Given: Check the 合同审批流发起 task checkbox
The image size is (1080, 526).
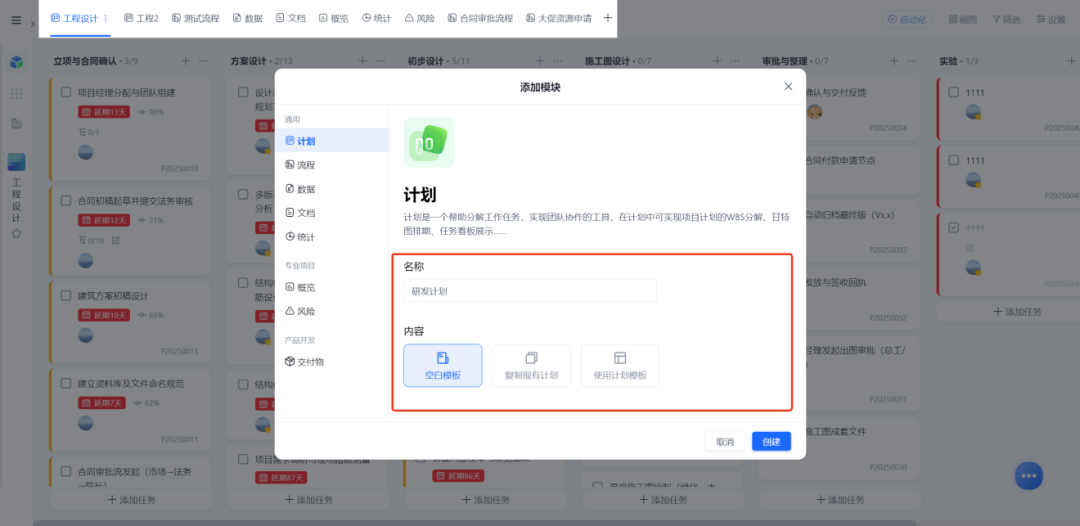Looking at the screenshot, I should coord(66,472).
